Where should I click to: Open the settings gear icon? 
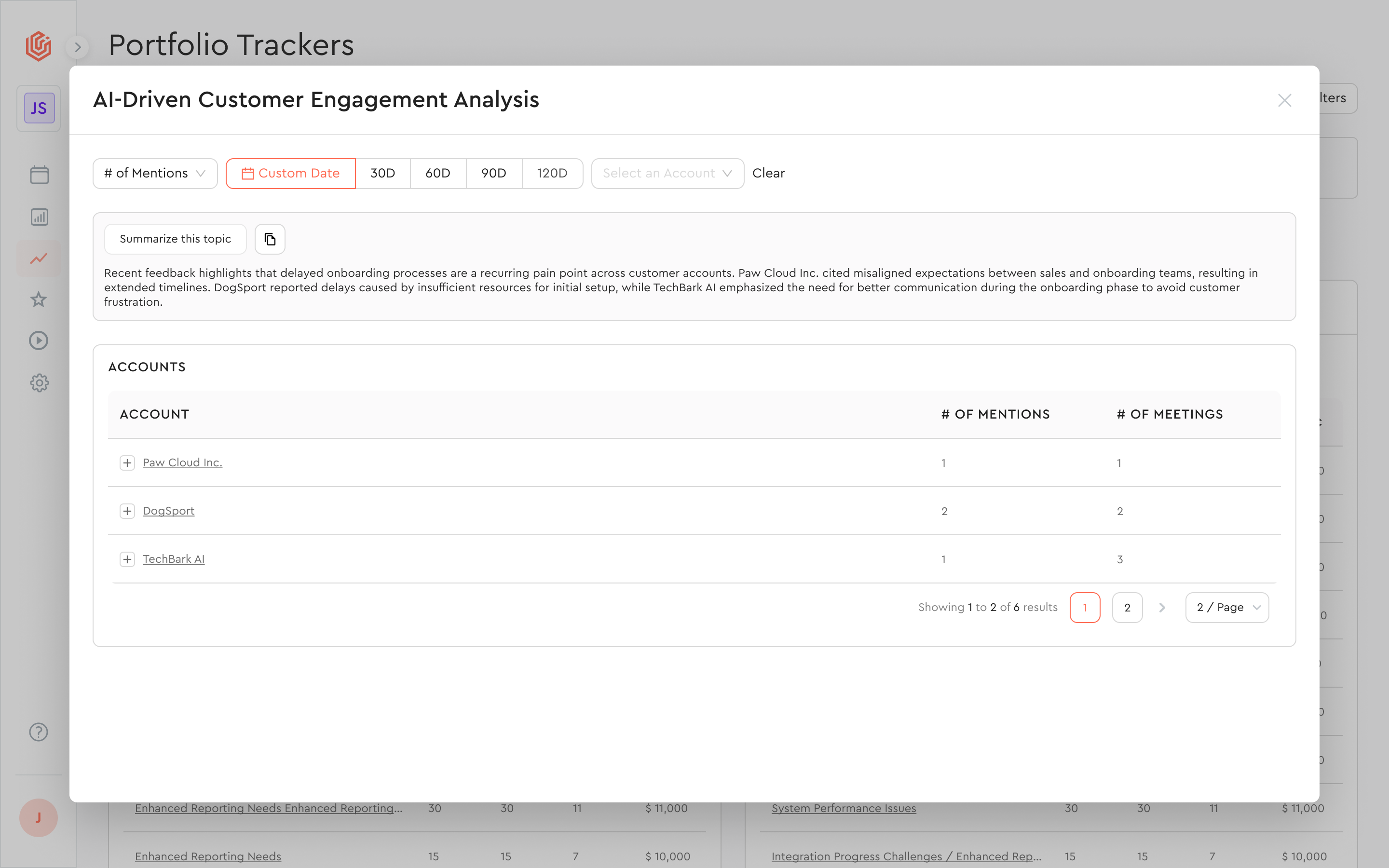point(39,383)
